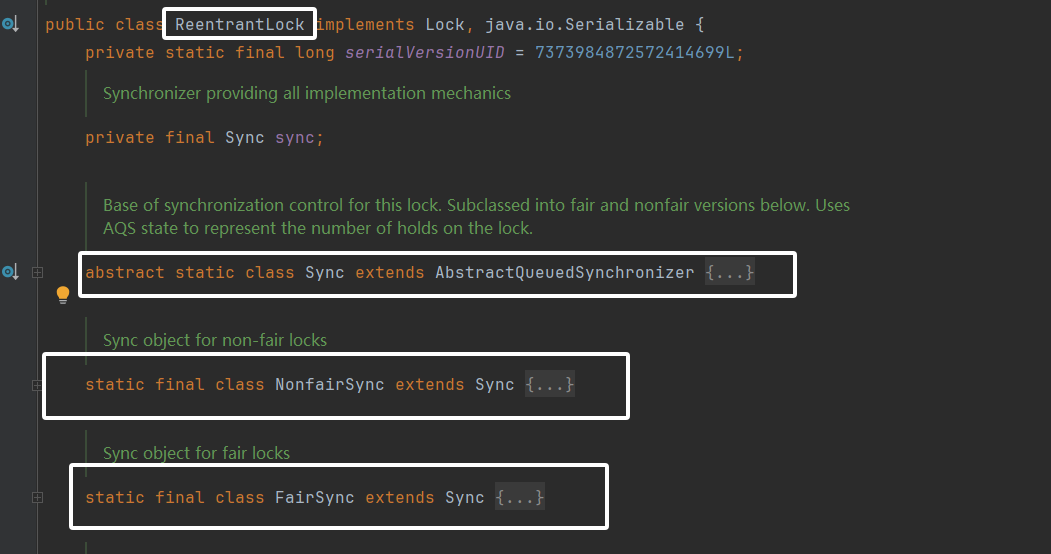
Task: Expand the fold marker on the NonfairSync class line
Action: (x=37, y=385)
